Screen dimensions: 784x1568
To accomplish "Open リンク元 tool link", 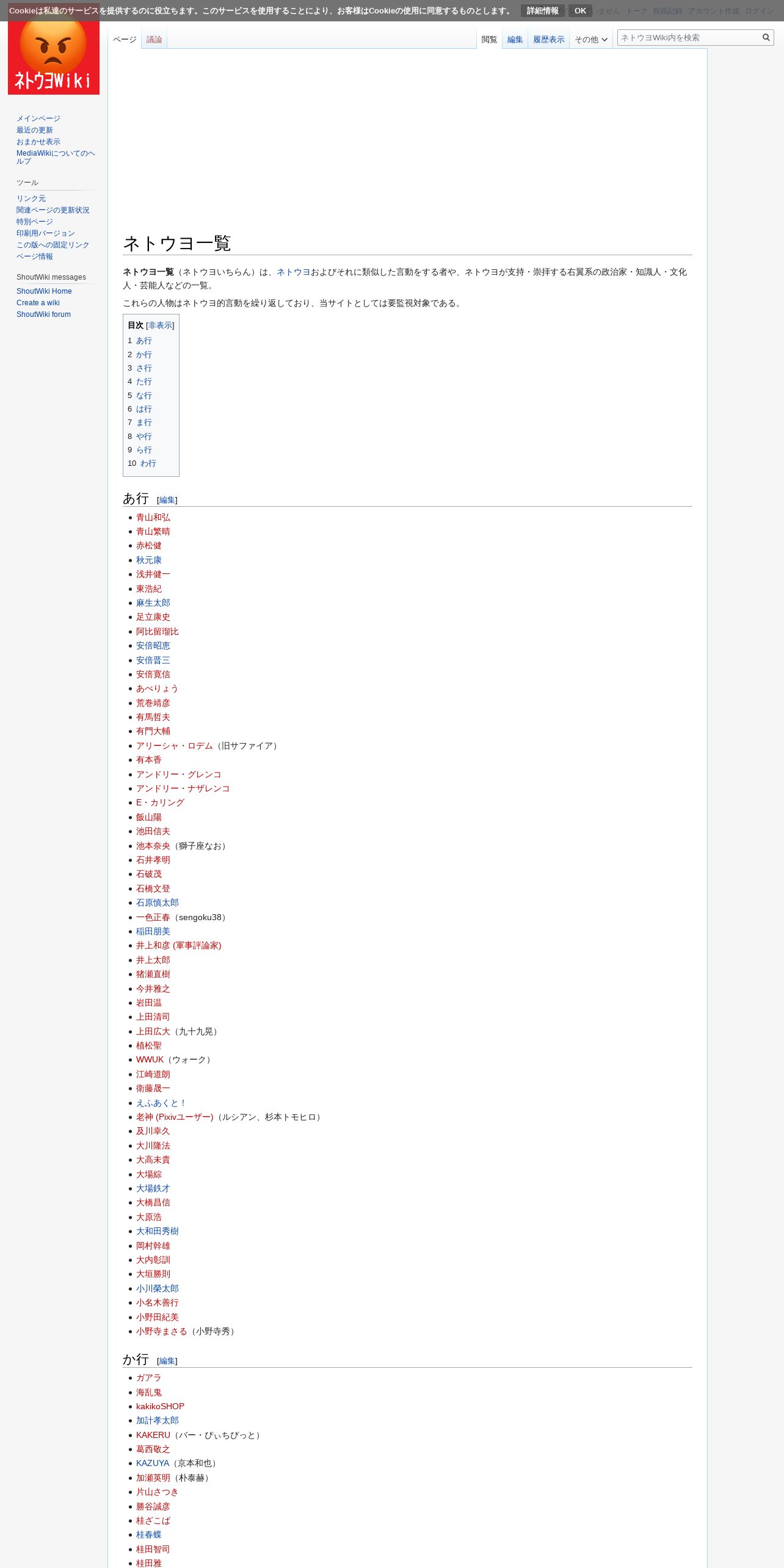I will point(31,198).
